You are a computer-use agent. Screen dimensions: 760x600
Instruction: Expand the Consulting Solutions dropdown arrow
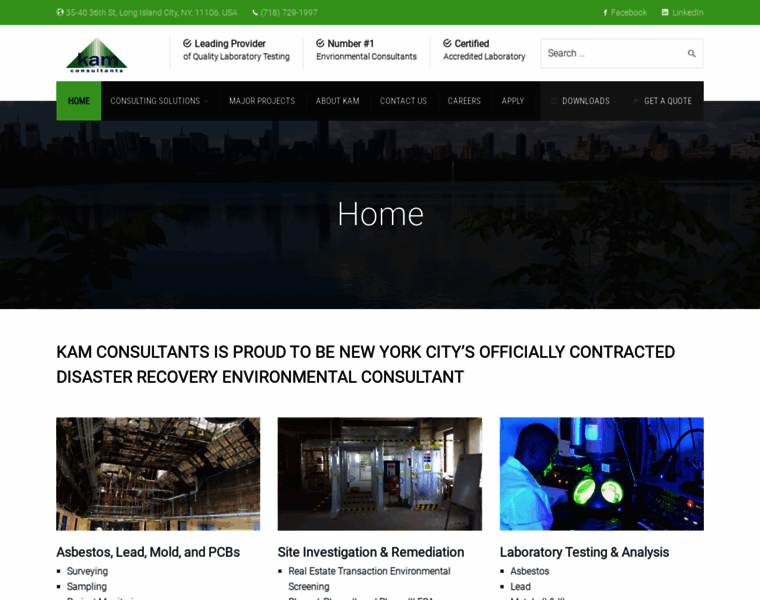click(206, 101)
